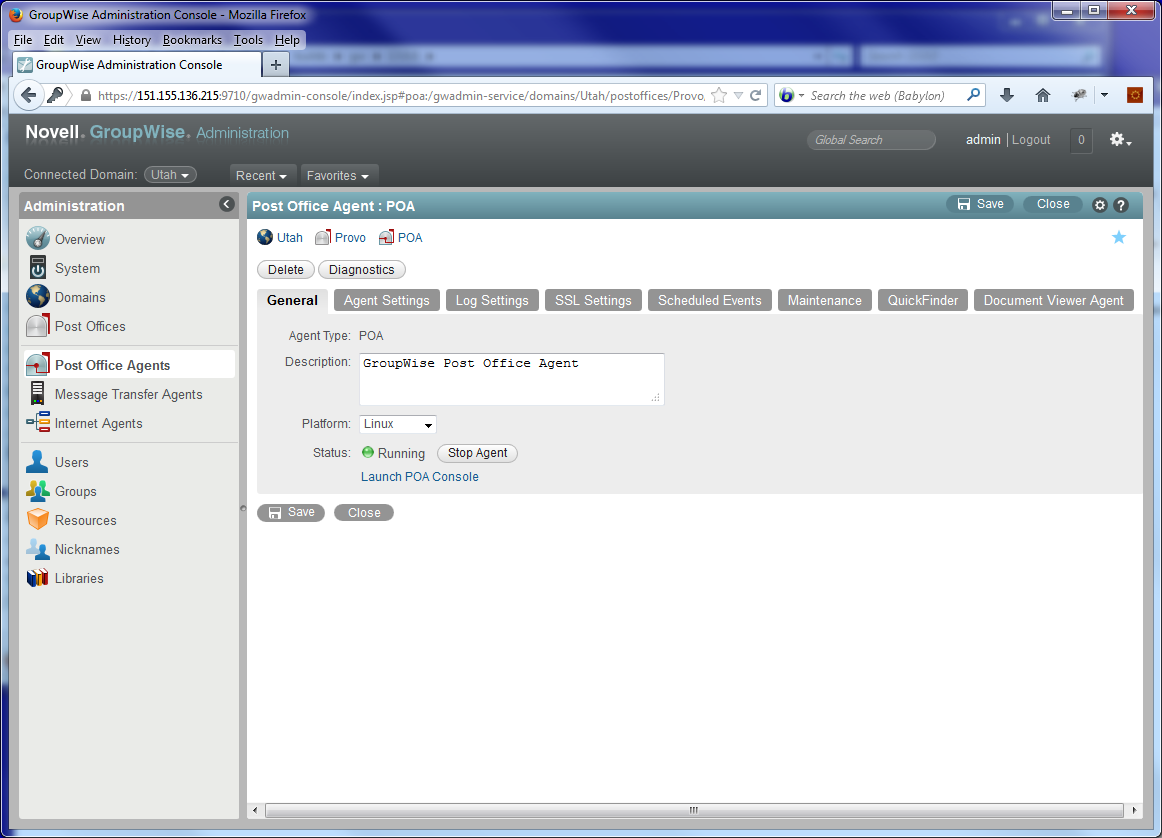The image size is (1162, 838).
Task: Go to Firefox home page icon
Action: [1043, 95]
